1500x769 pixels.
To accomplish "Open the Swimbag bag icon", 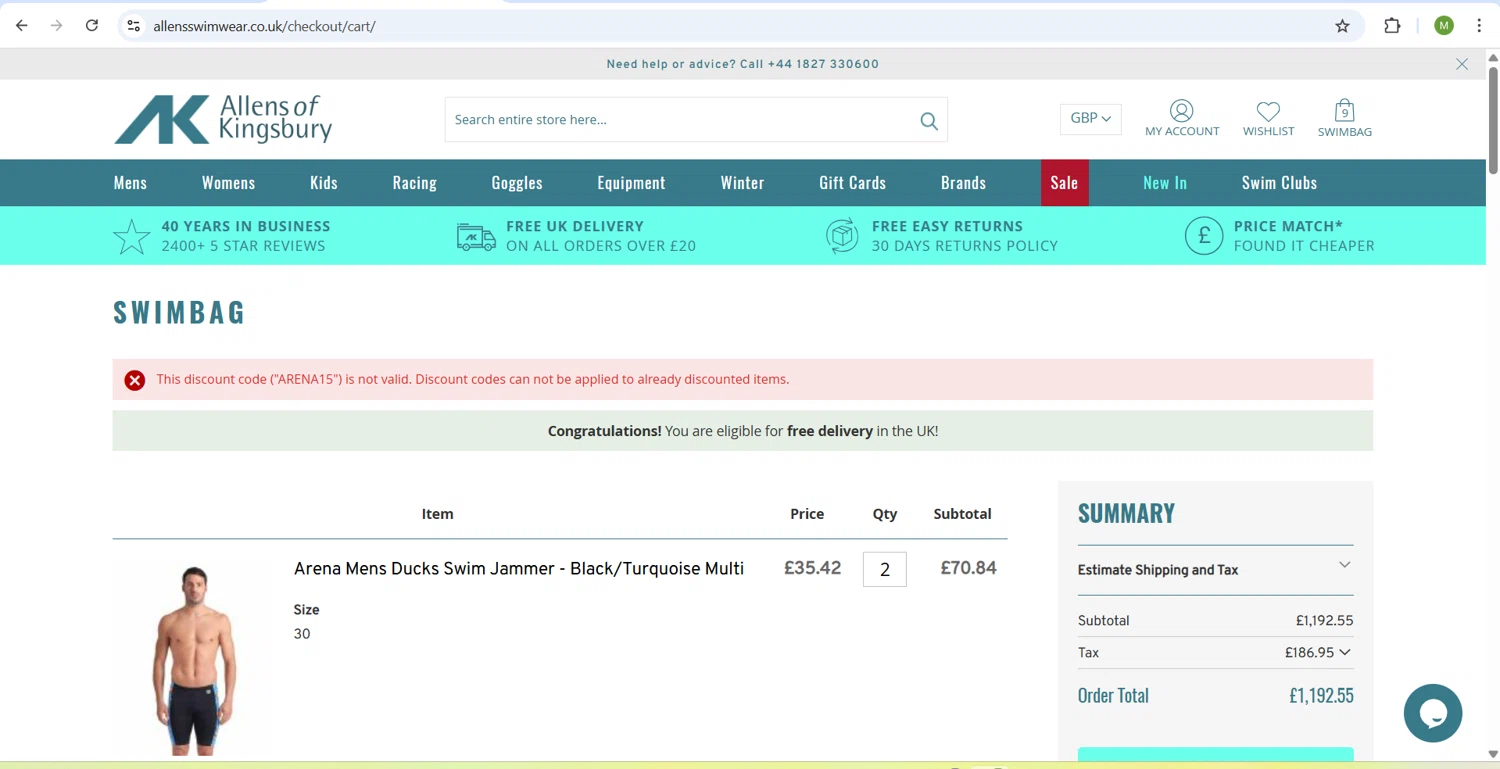I will [x=1345, y=110].
